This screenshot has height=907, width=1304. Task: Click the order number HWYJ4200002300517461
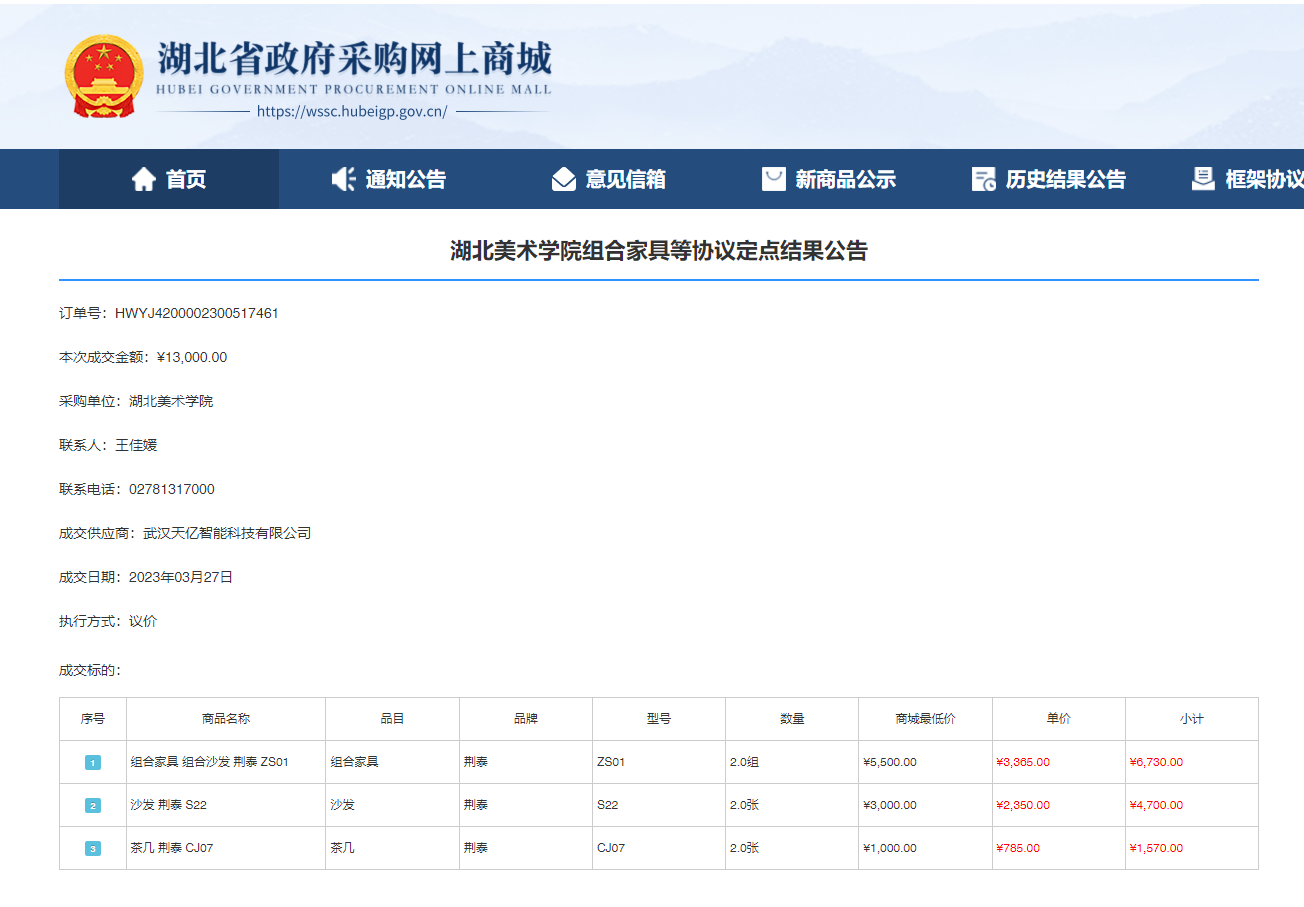click(x=197, y=313)
